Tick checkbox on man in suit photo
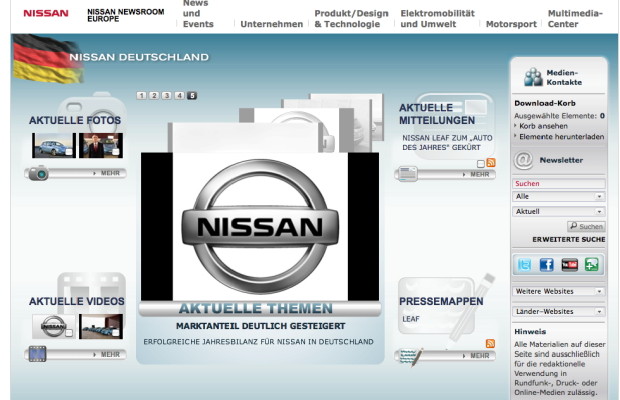 (x=116, y=152)
